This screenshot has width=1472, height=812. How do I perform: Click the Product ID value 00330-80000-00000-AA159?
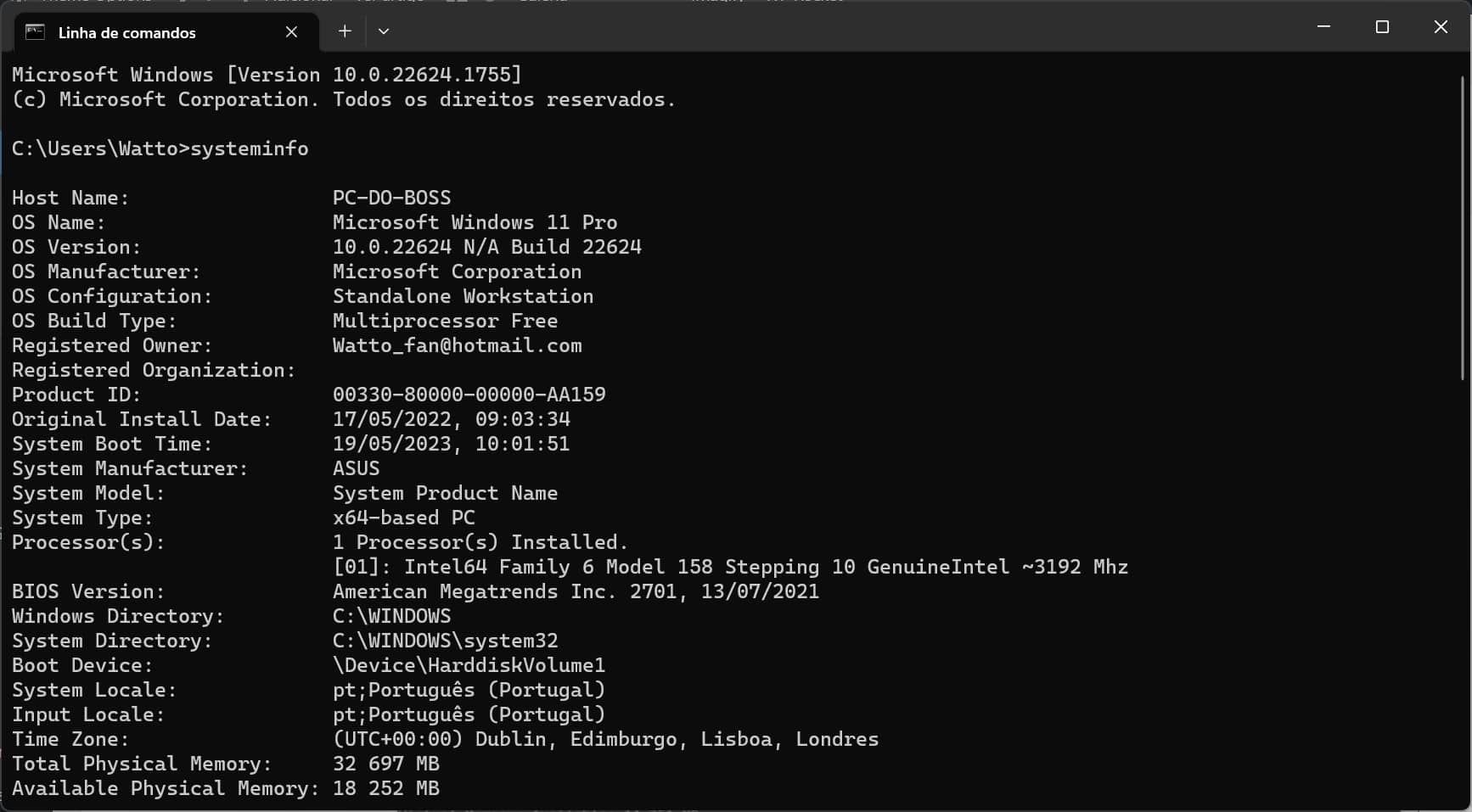tap(469, 395)
